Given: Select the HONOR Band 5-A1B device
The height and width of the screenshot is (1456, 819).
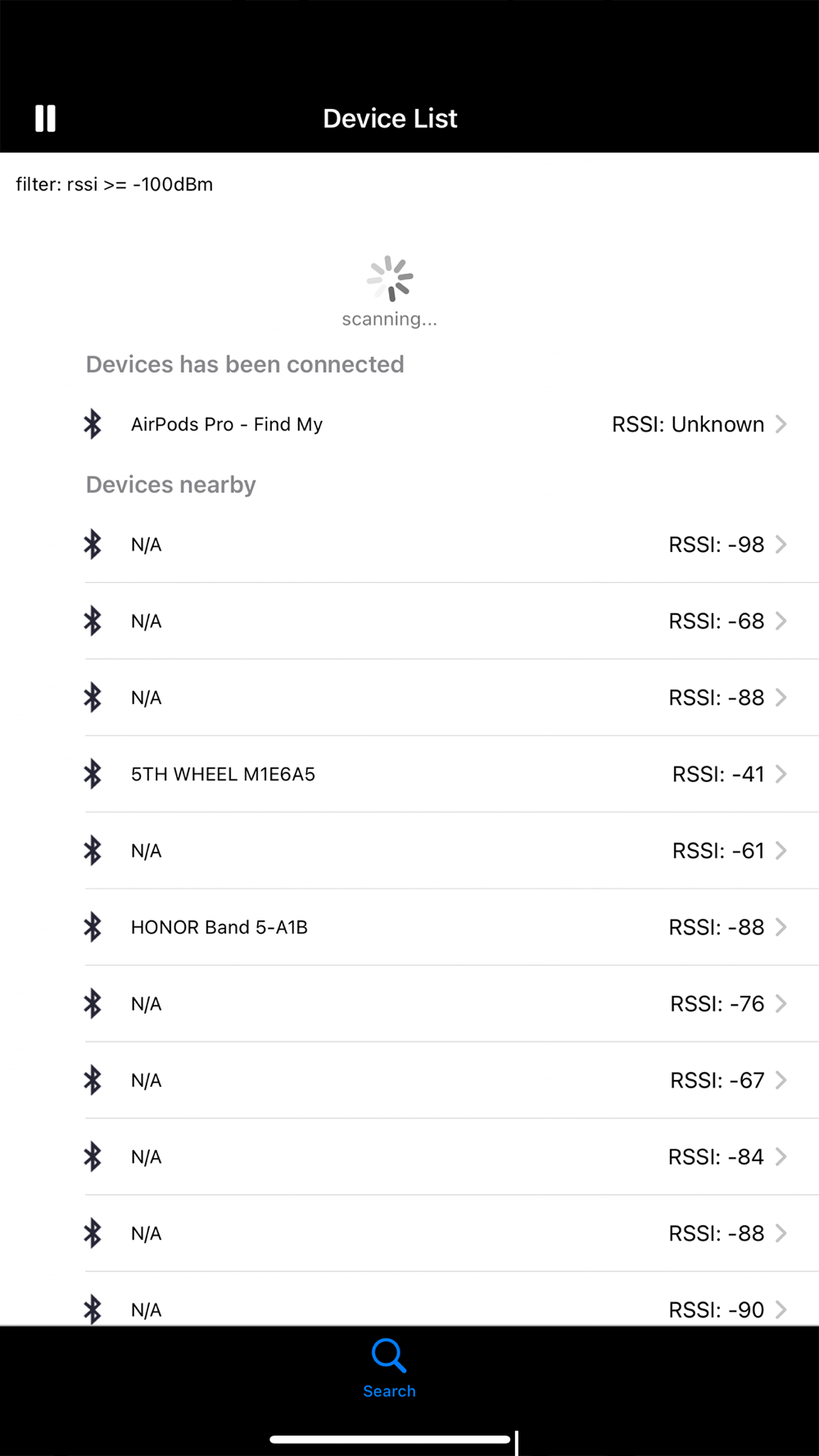Looking at the screenshot, I should coord(219,927).
